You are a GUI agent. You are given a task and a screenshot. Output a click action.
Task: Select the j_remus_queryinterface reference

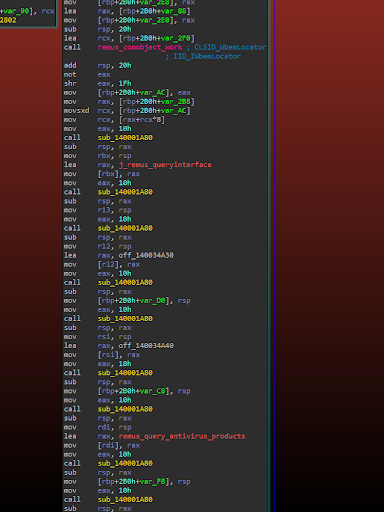pyautogui.click(x=165, y=165)
